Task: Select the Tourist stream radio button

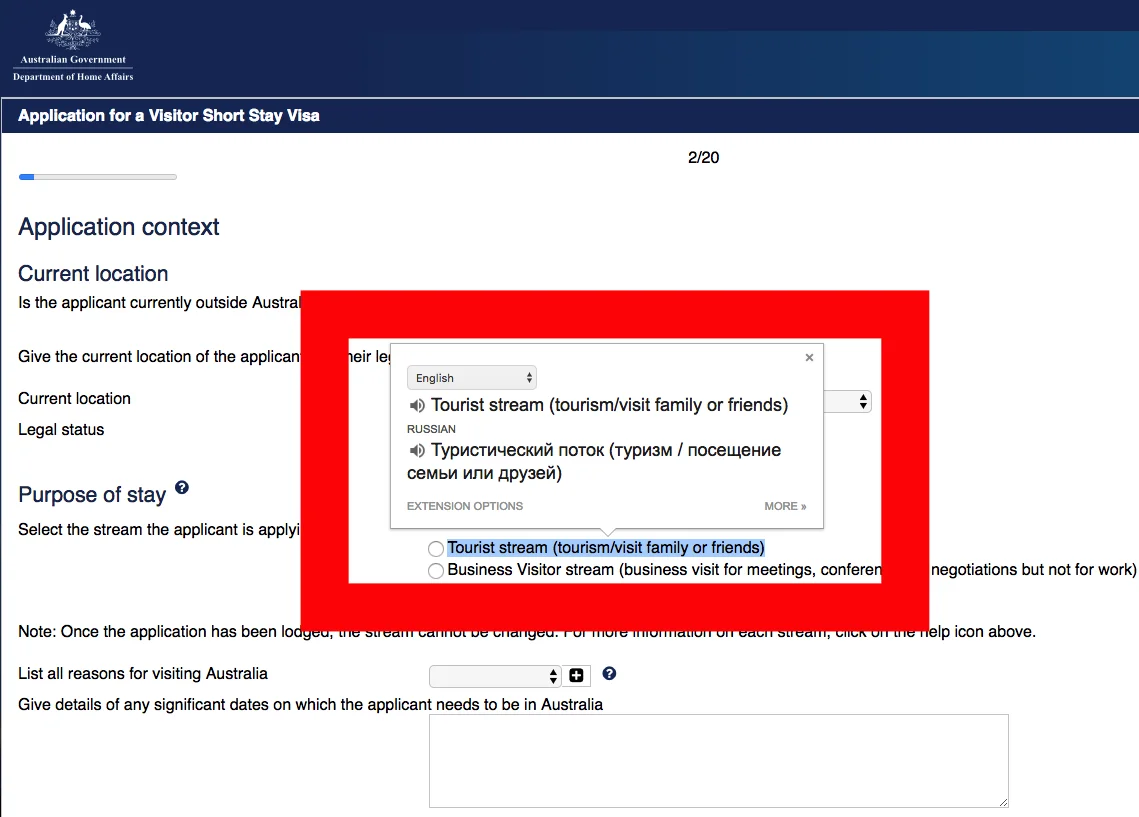Action: (436, 549)
